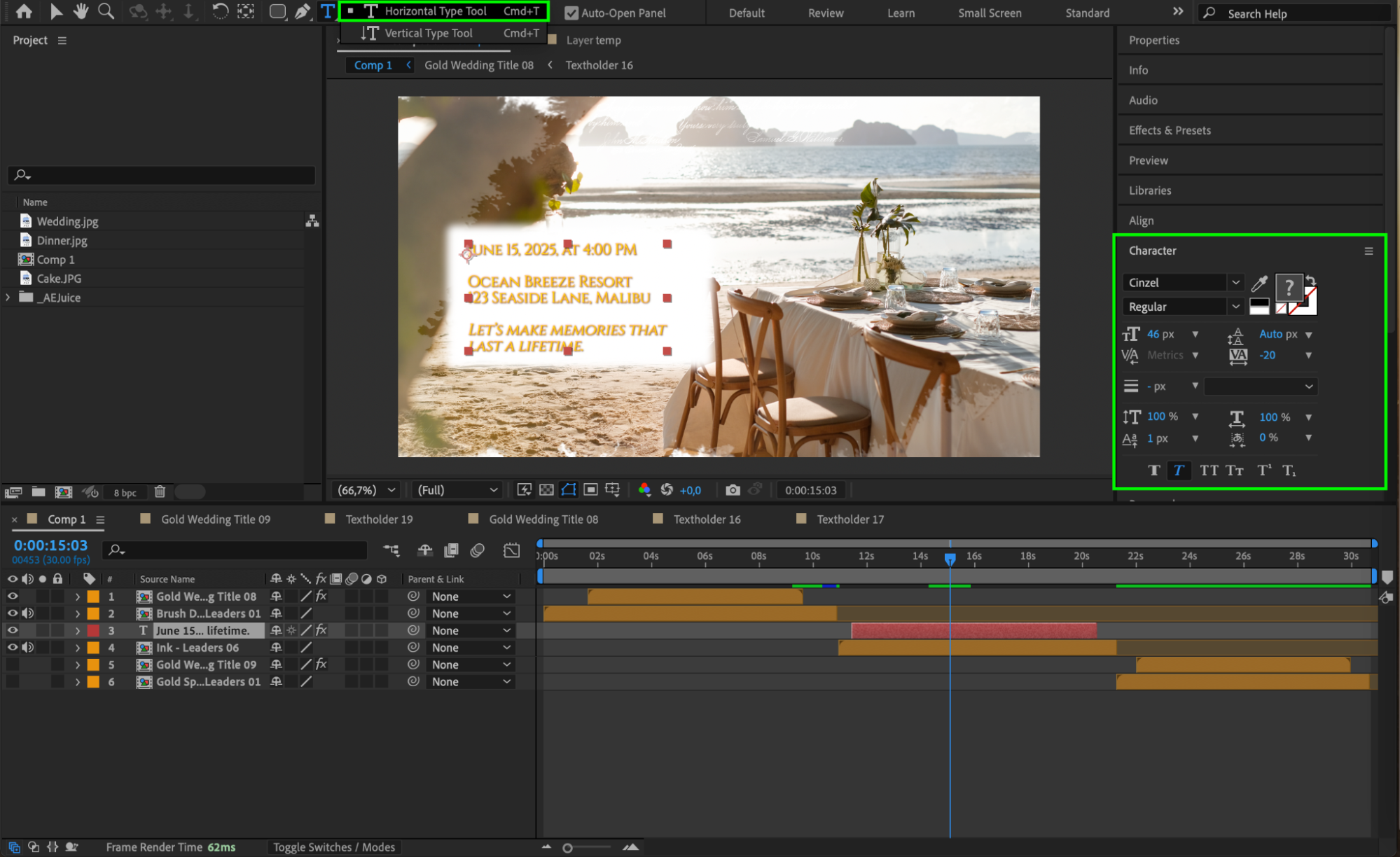Click Toggle Switches / Modes button

(334, 847)
